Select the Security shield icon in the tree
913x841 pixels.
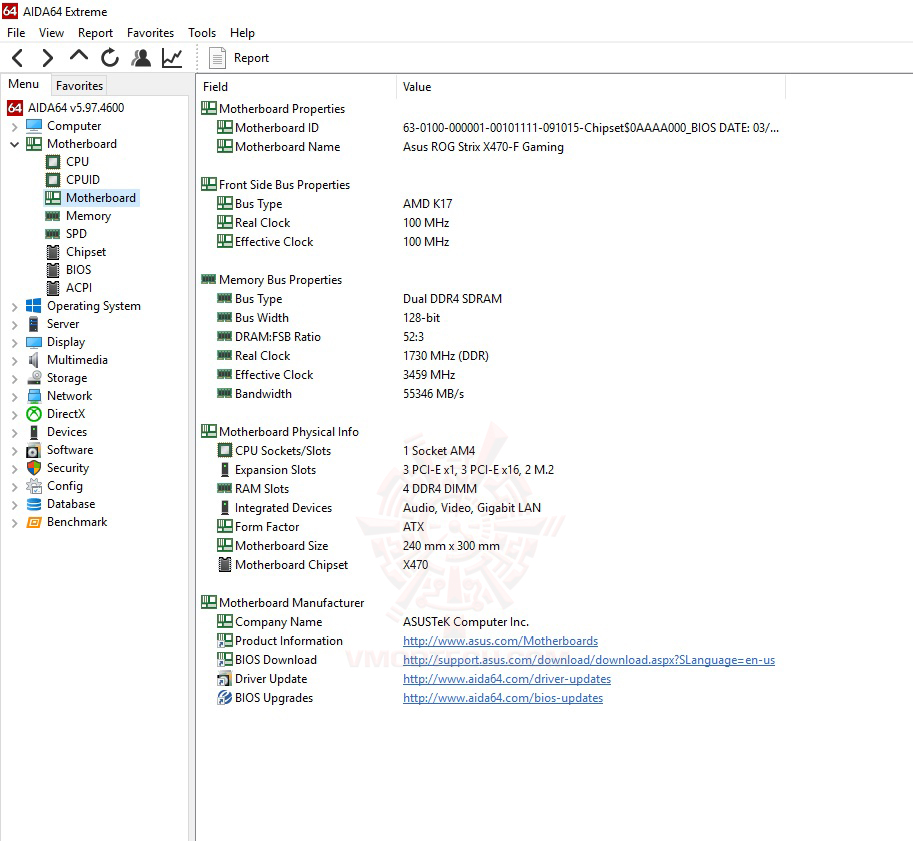tap(34, 468)
